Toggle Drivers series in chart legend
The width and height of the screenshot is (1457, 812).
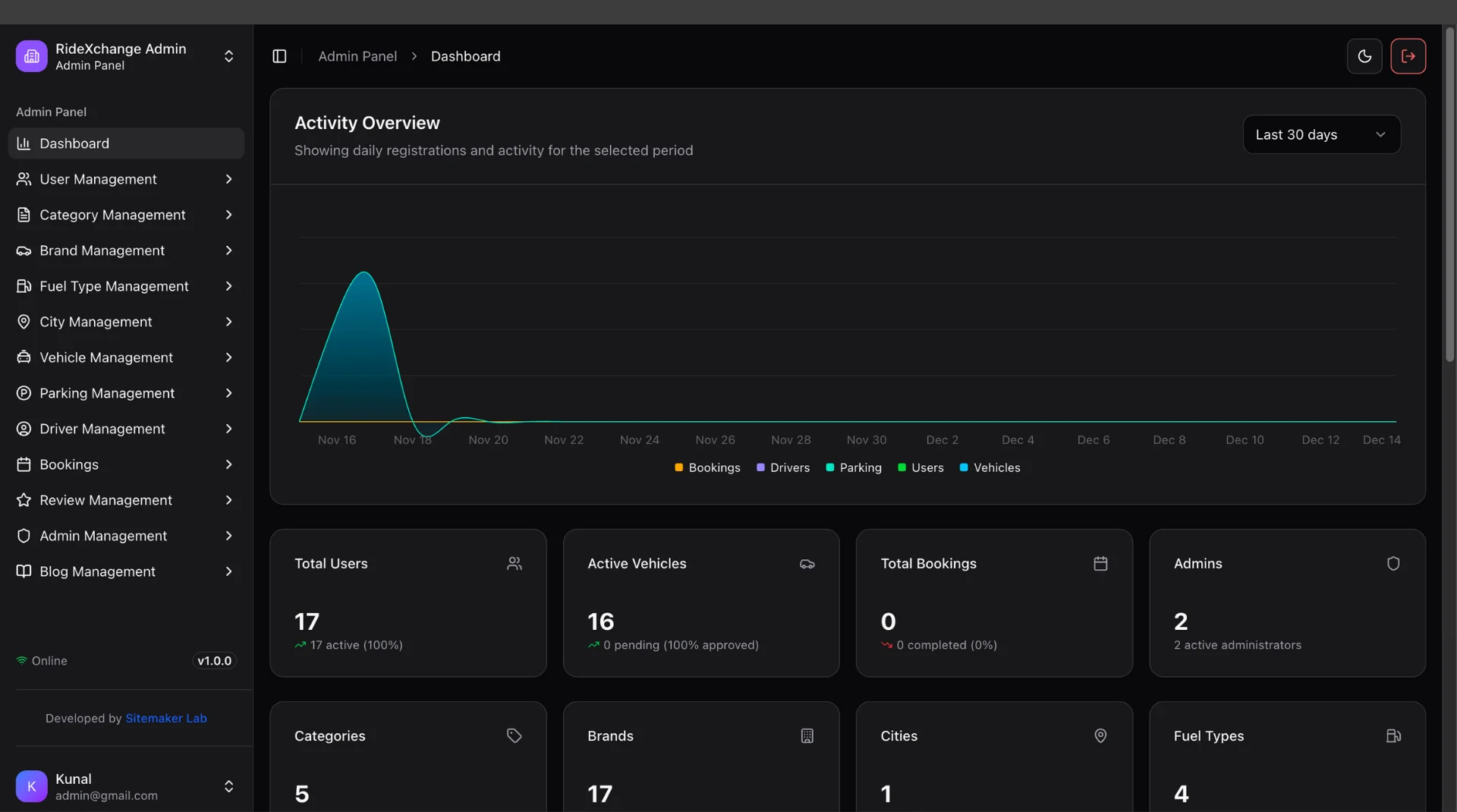click(x=783, y=467)
